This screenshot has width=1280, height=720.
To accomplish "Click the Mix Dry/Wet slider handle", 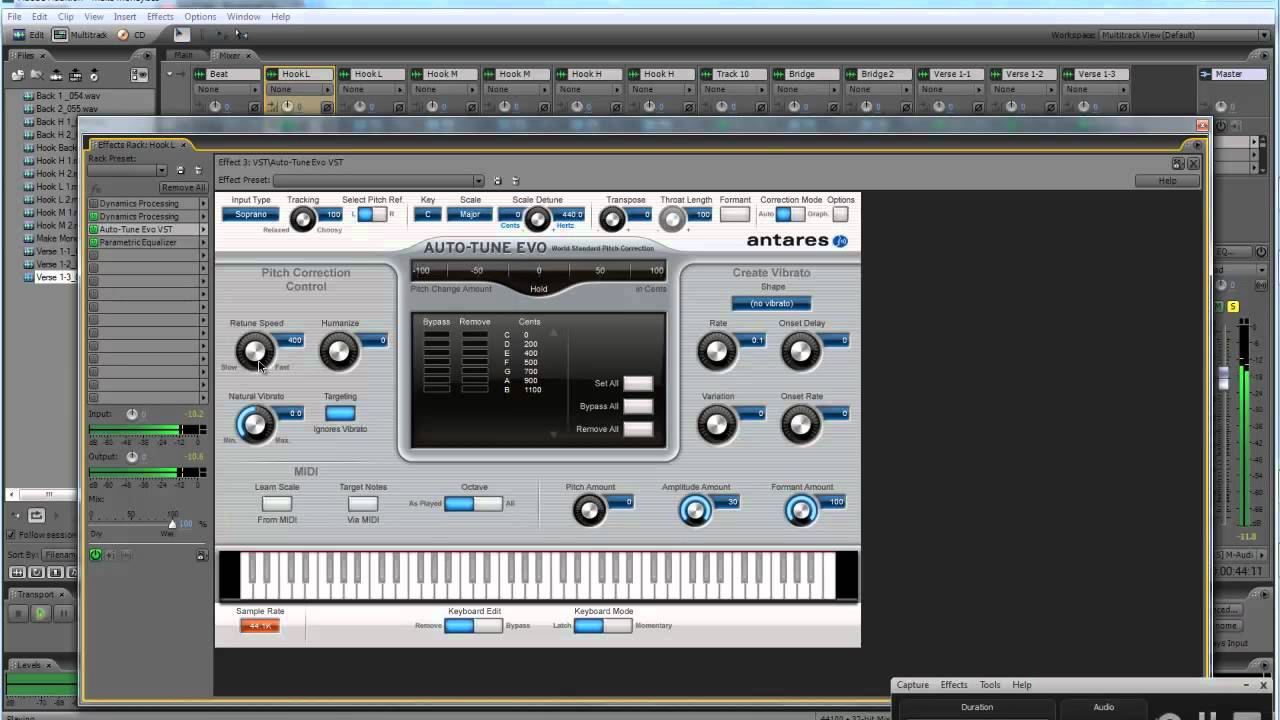I will coord(172,523).
